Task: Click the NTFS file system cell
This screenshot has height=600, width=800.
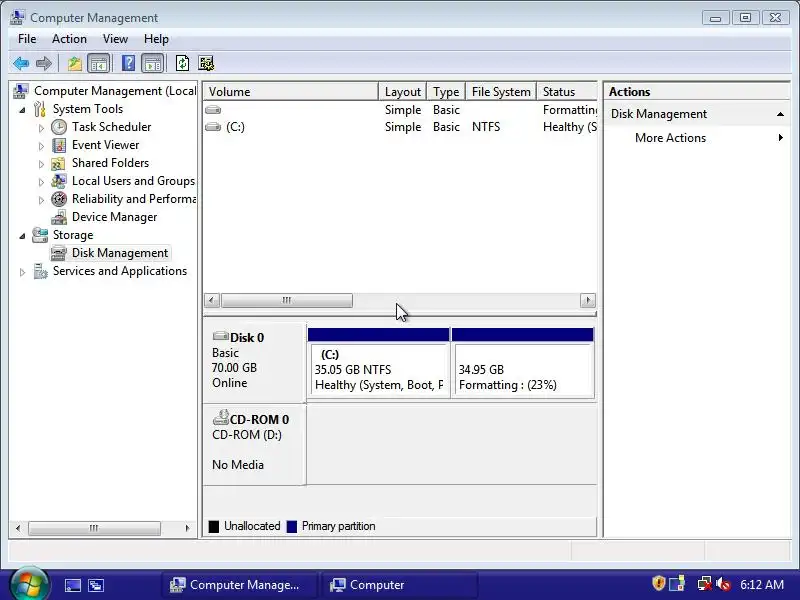Action: [486, 127]
